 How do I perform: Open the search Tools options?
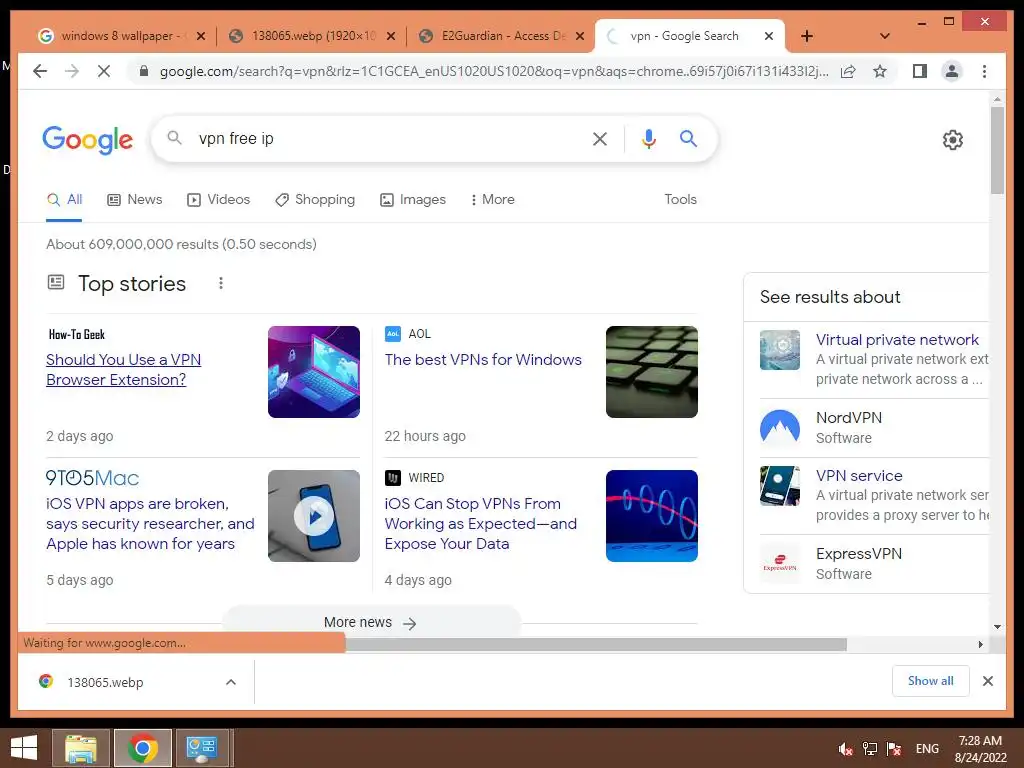click(x=680, y=199)
